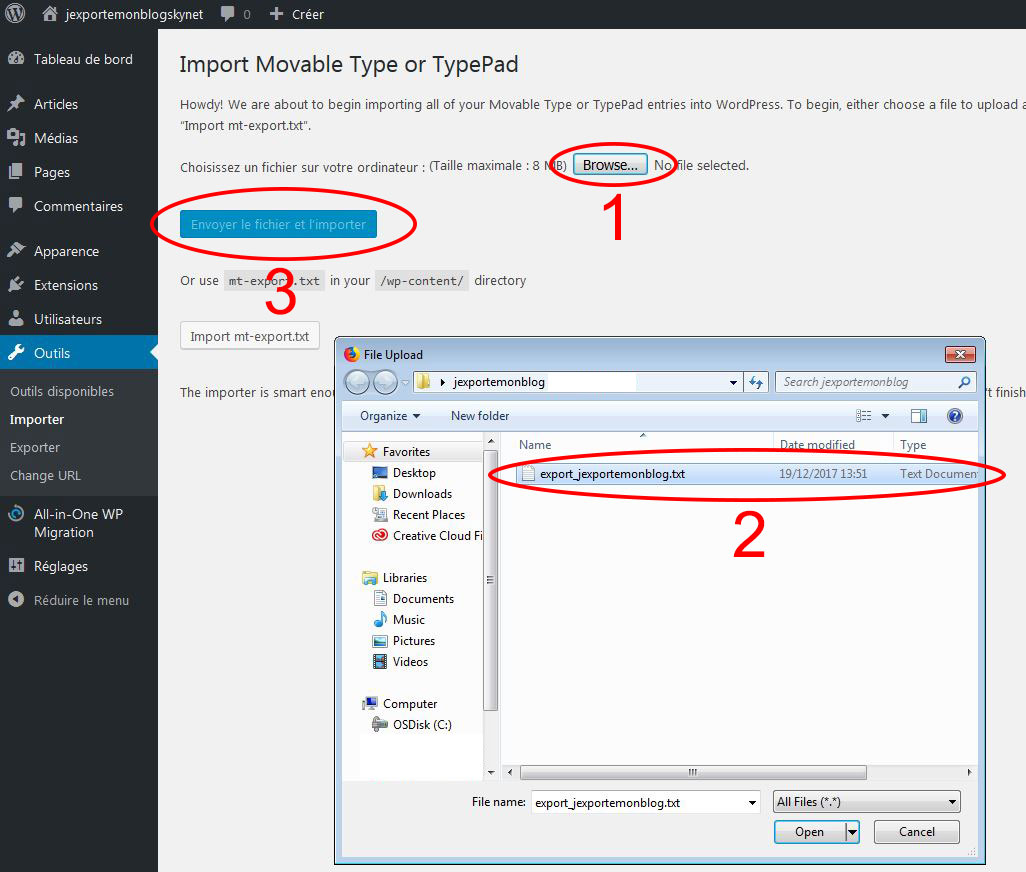This screenshot has width=1026, height=872.
Task: Select Desktop in Favorites
Action: pos(414,473)
